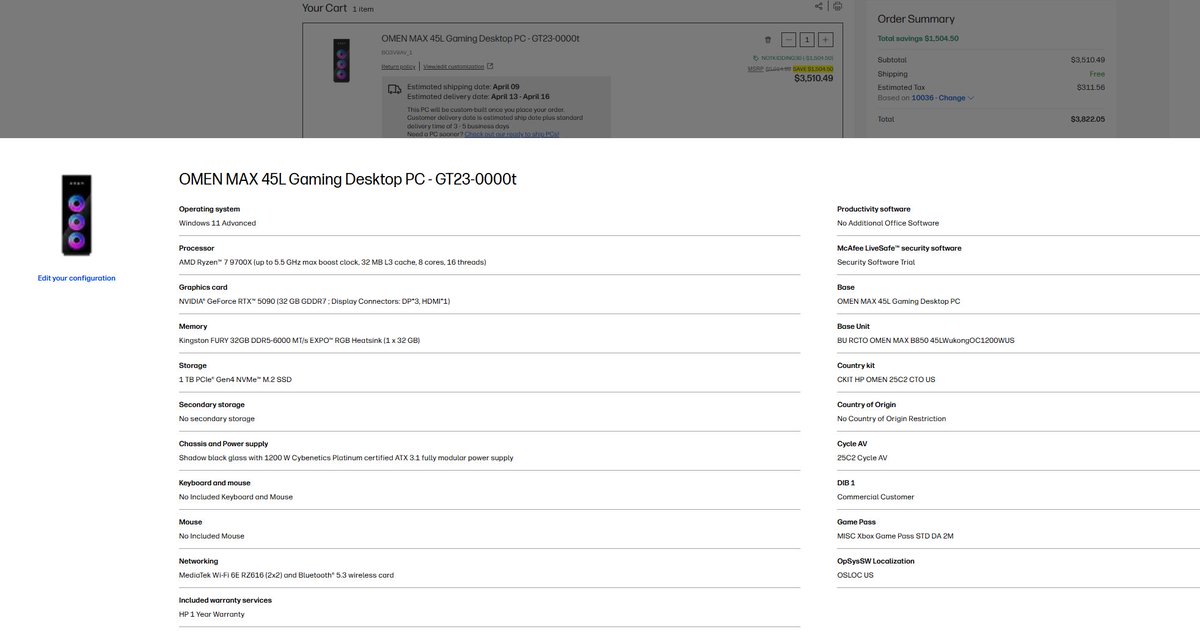
Task: Open 'Check out our ready to ship PCs' link
Action: pos(511,134)
